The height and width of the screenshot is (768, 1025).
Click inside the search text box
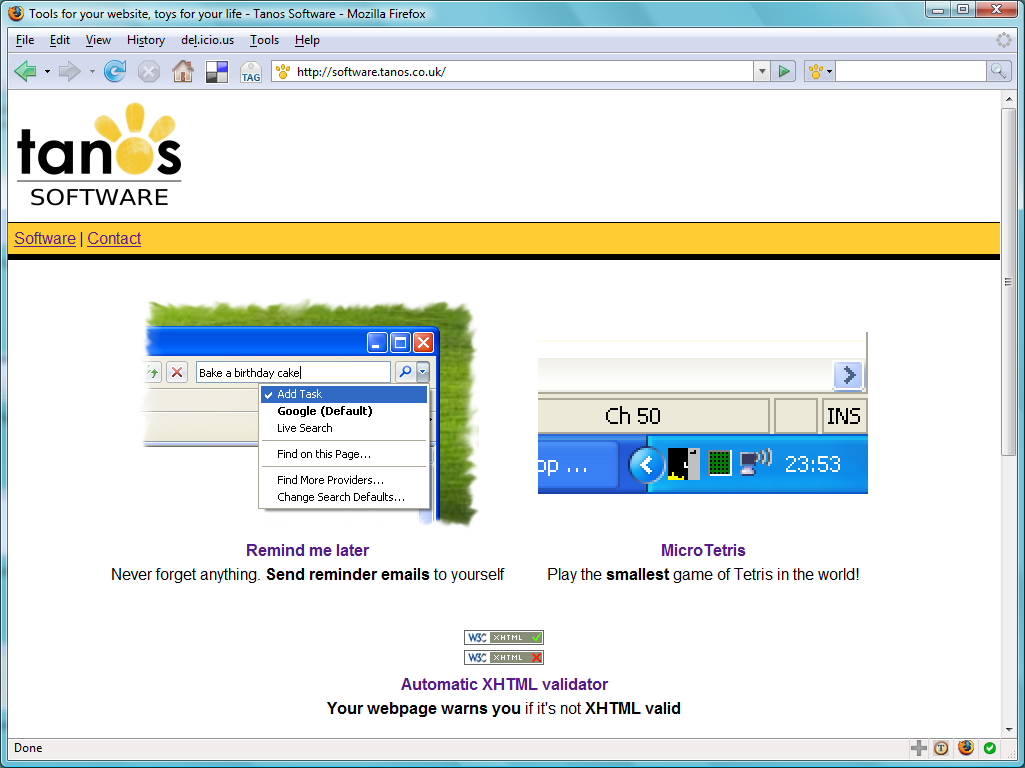pyautogui.click(x=910, y=71)
